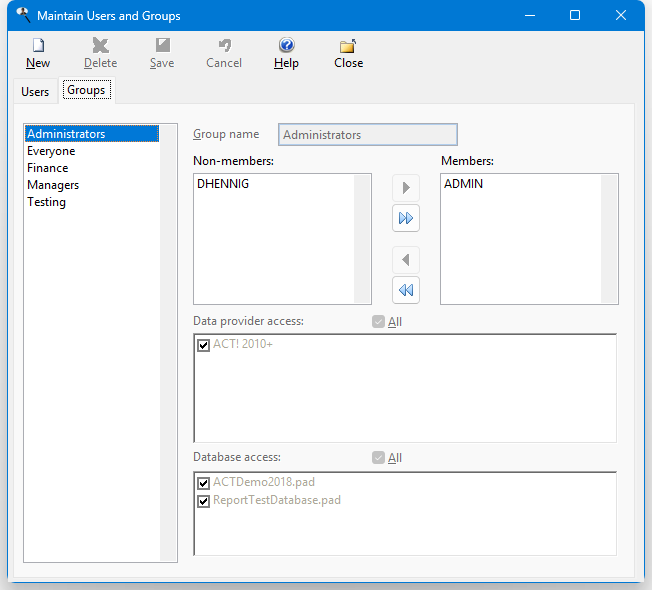Switch to the Users tab
The image size is (652, 590).
coord(35,92)
